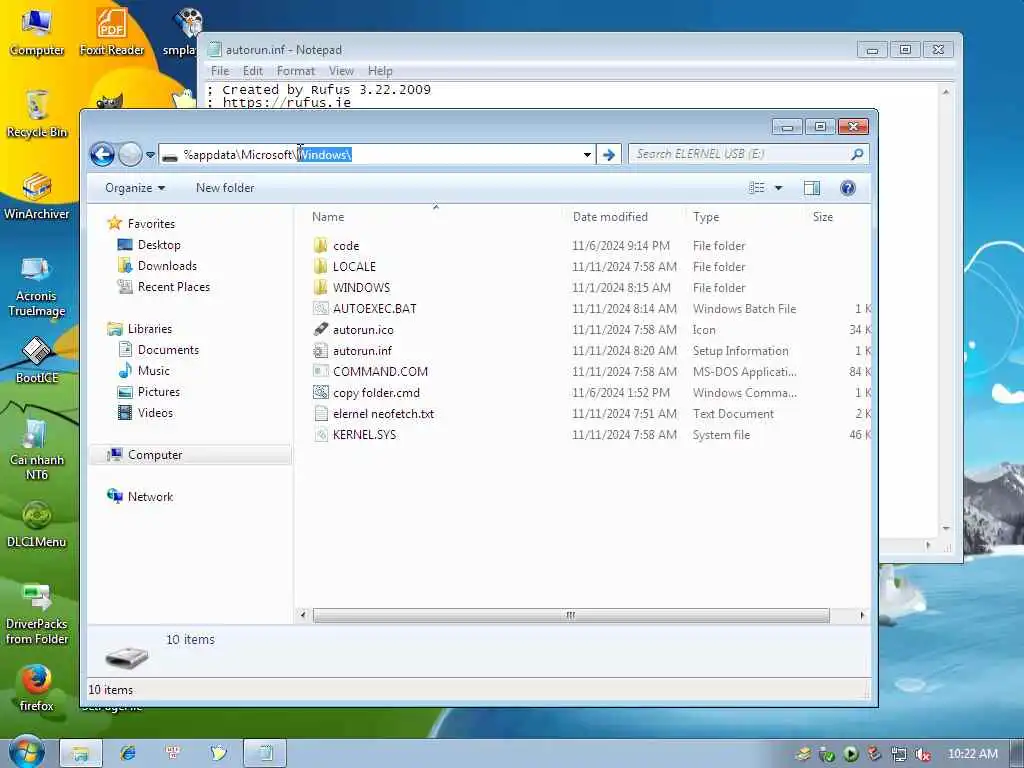Click the Foxit Reader desktop icon
Viewport: 1024px width, 768px height.
[112, 31]
